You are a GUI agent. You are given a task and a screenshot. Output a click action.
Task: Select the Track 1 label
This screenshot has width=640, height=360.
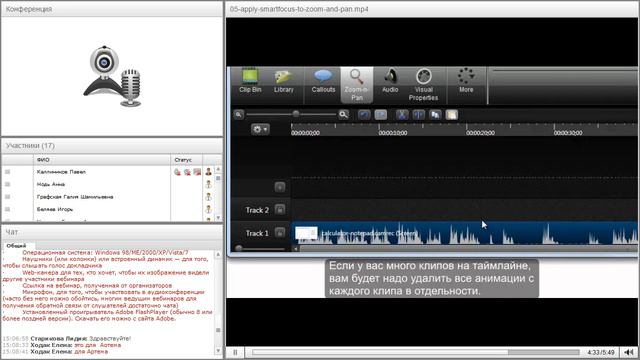(257, 233)
